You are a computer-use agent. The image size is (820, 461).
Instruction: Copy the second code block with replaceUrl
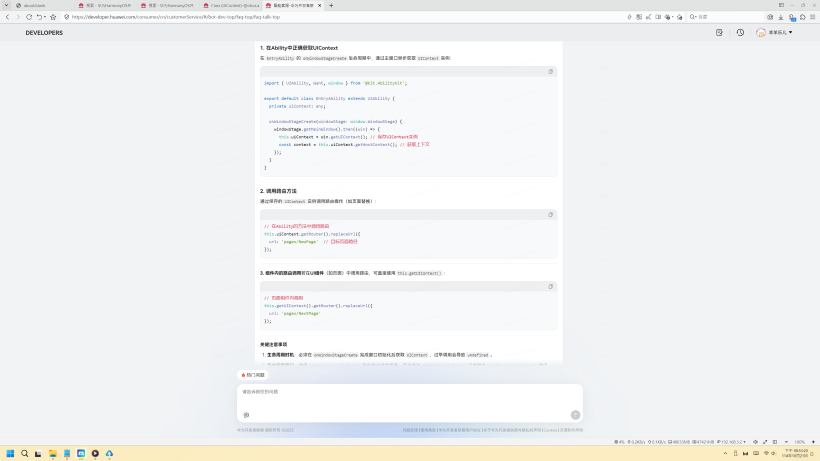pos(550,215)
